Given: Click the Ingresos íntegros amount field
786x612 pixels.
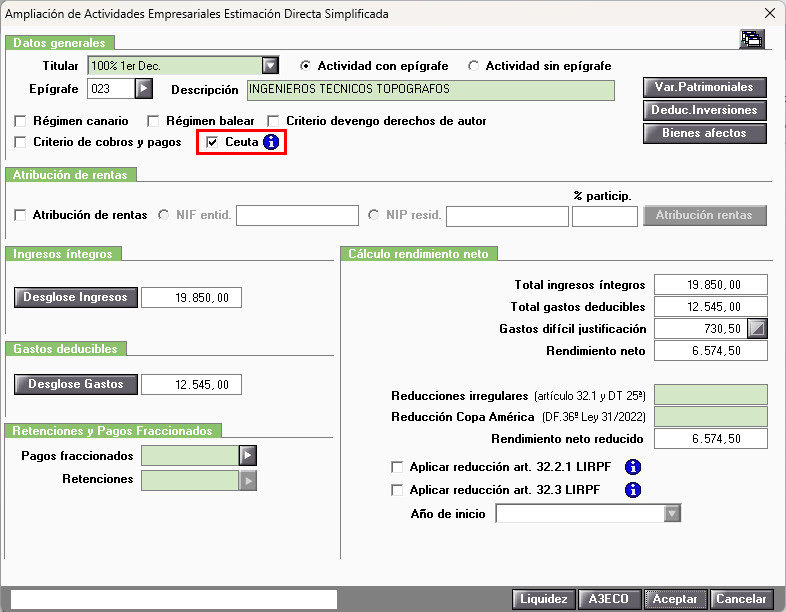Looking at the screenshot, I should pyautogui.click(x=191, y=298).
